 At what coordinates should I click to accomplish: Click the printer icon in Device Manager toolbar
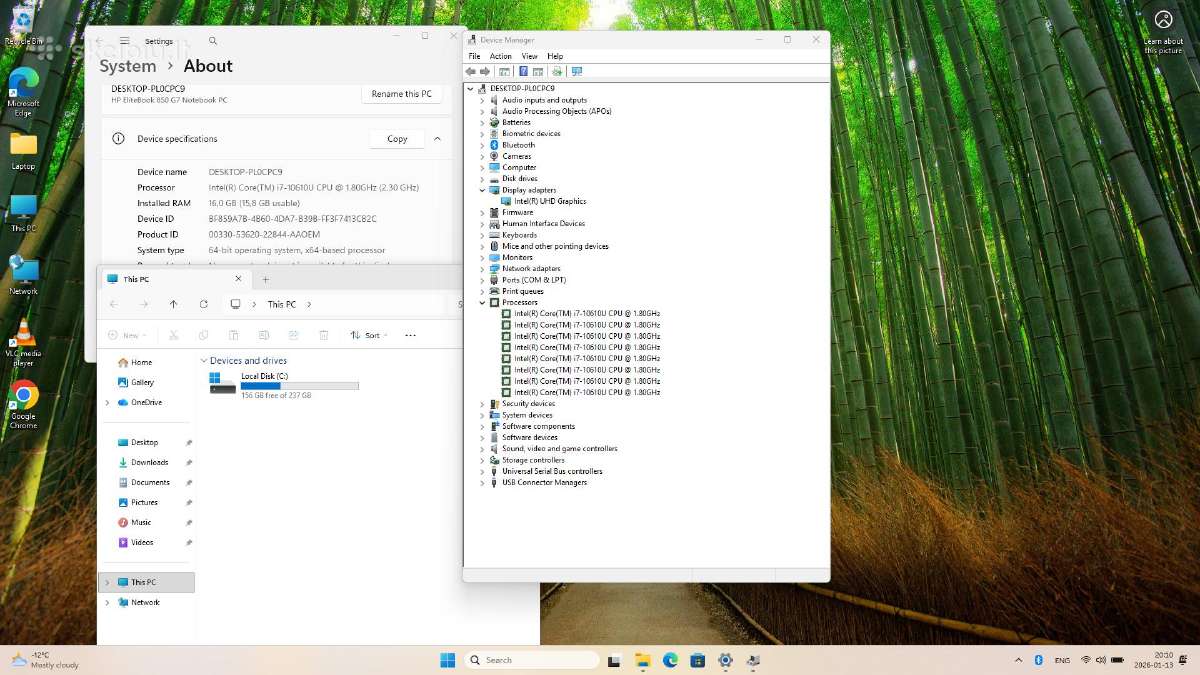(557, 71)
